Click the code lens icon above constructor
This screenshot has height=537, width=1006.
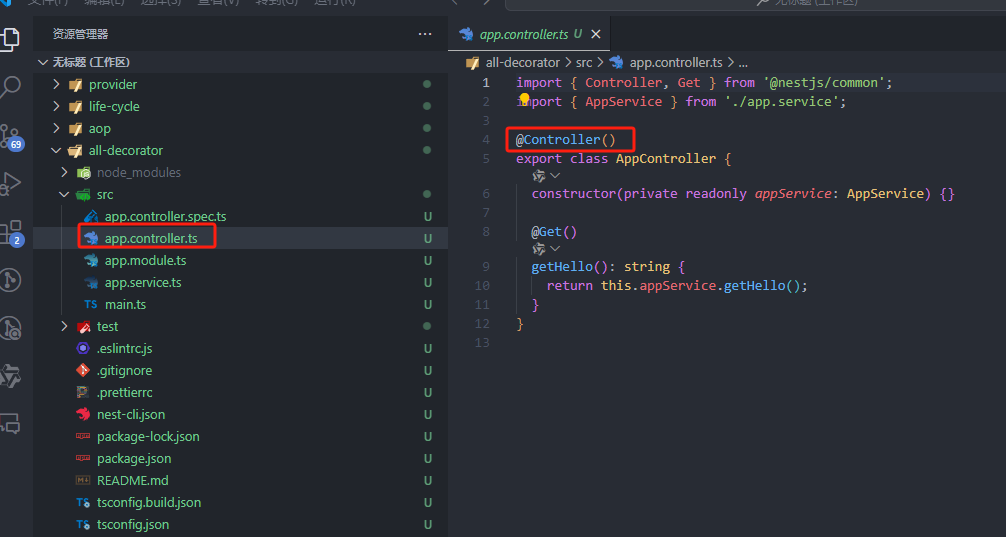tap(539, 176)
